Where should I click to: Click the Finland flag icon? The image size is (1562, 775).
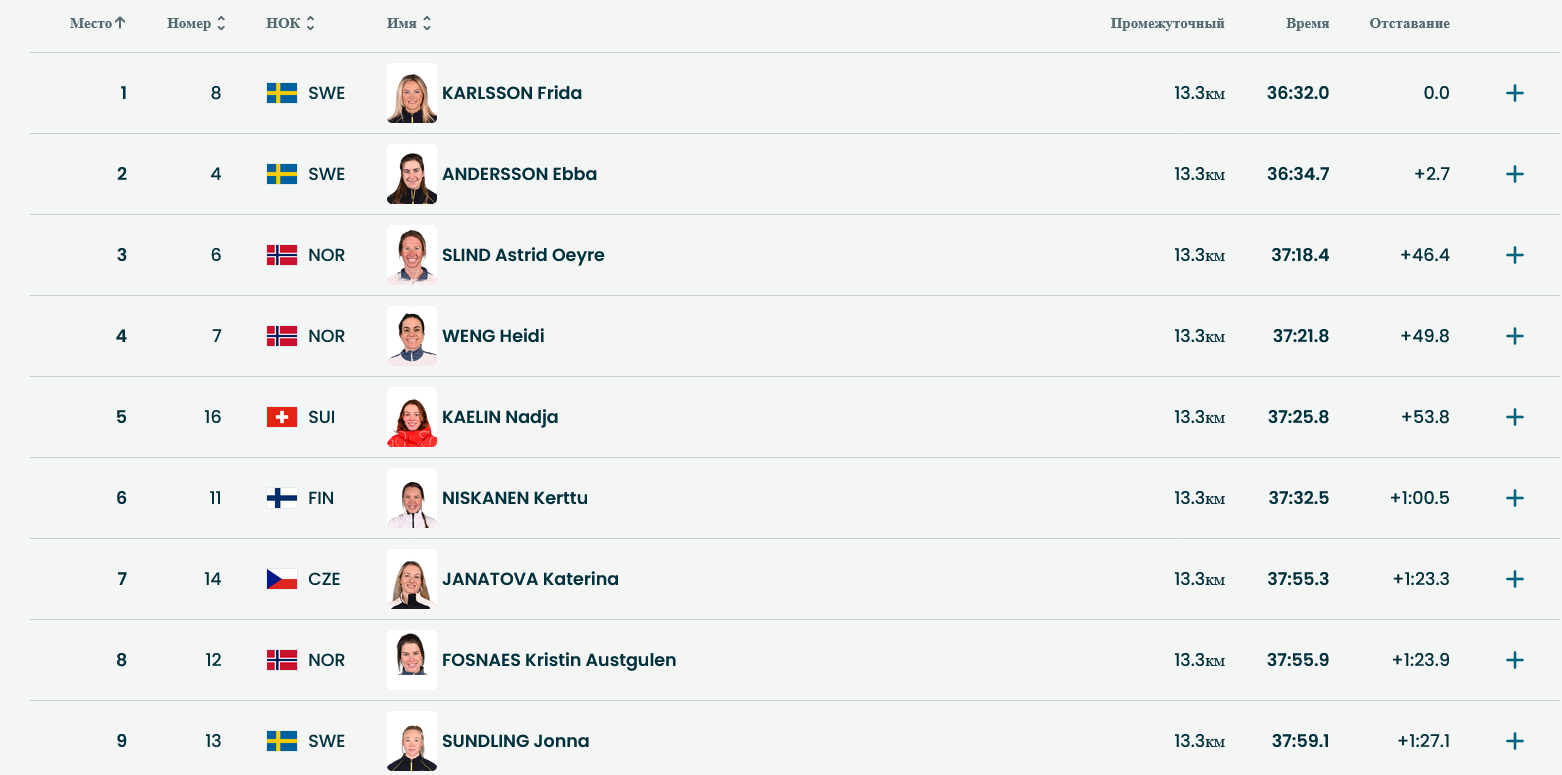pos(281,498)
